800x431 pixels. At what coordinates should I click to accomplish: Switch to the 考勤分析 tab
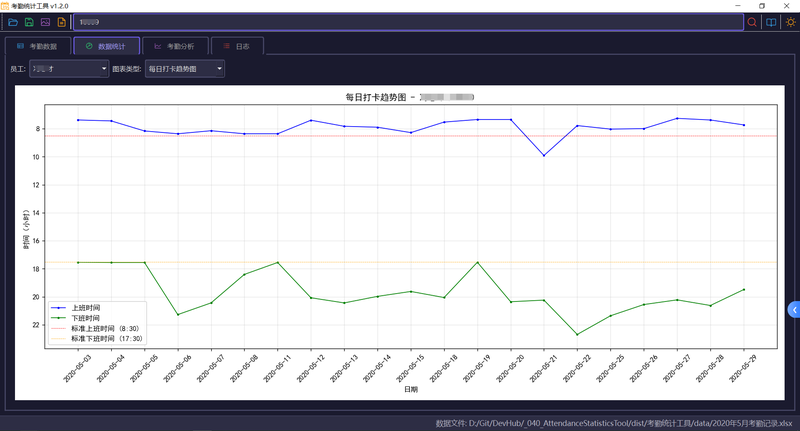pos(175,46)
